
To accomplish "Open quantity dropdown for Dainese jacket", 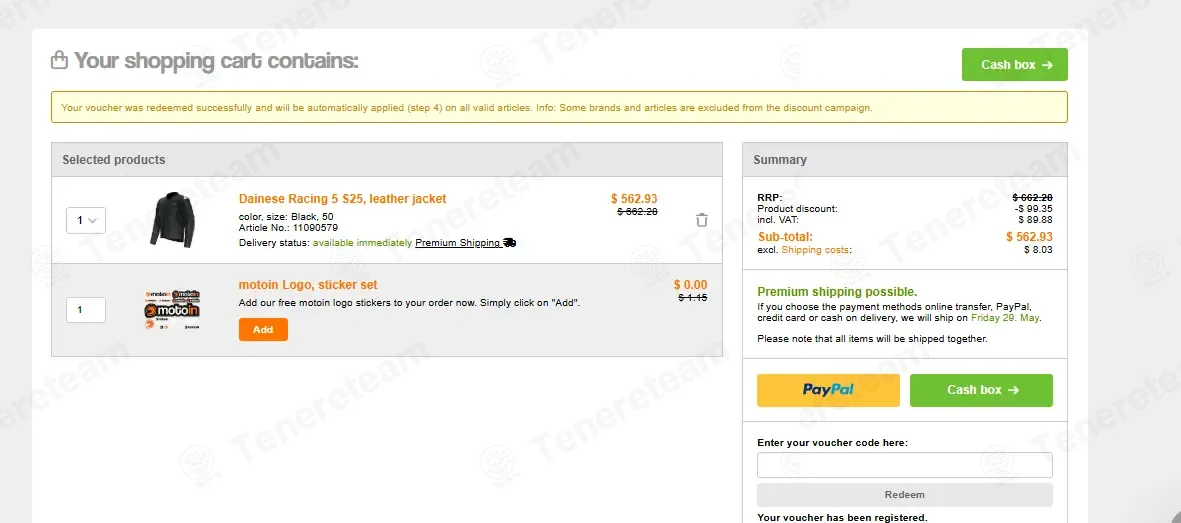I will click(86, 221).
